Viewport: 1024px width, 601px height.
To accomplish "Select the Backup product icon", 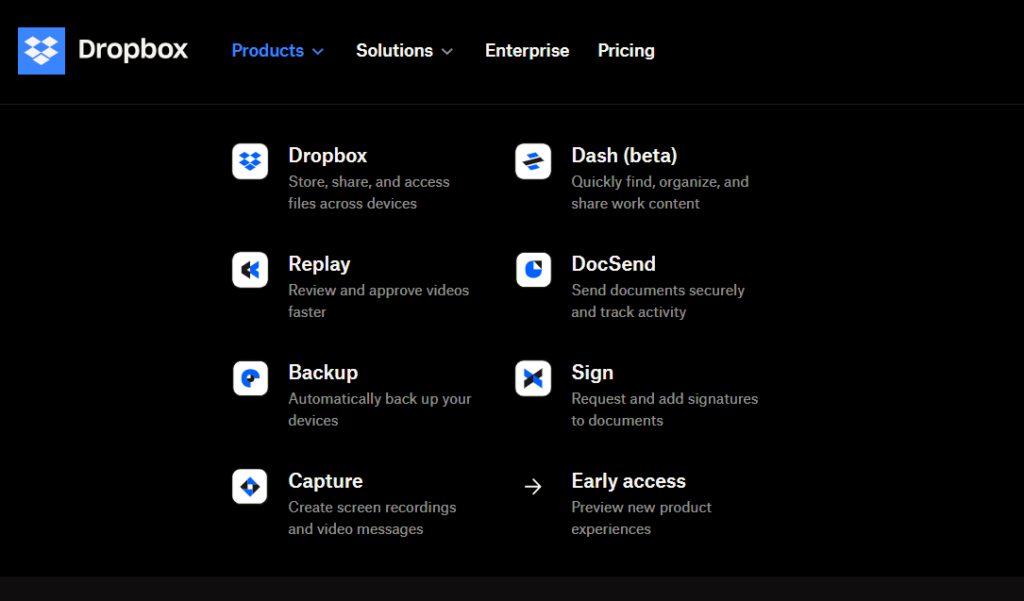I will click(x=250, y=378).
